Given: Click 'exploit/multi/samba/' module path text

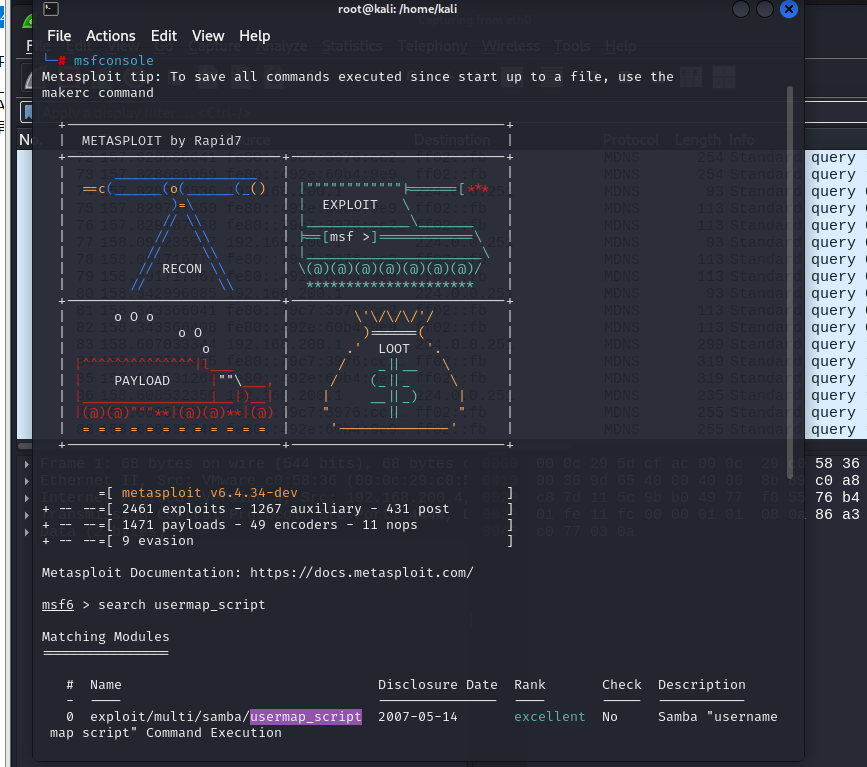Looking at the screenshot, I should tap(170, 717).
